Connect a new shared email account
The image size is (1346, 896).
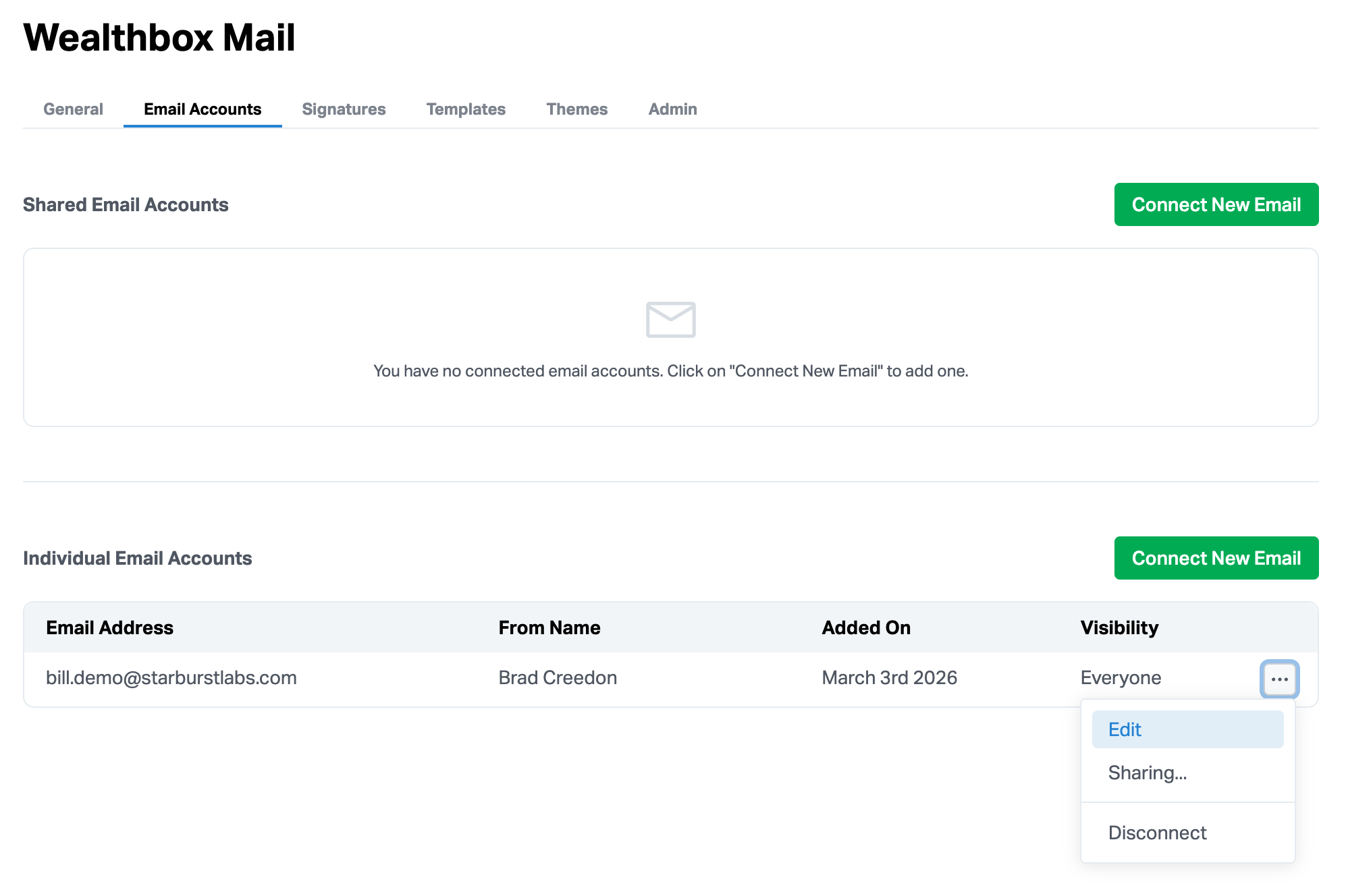click(1216, 204)
